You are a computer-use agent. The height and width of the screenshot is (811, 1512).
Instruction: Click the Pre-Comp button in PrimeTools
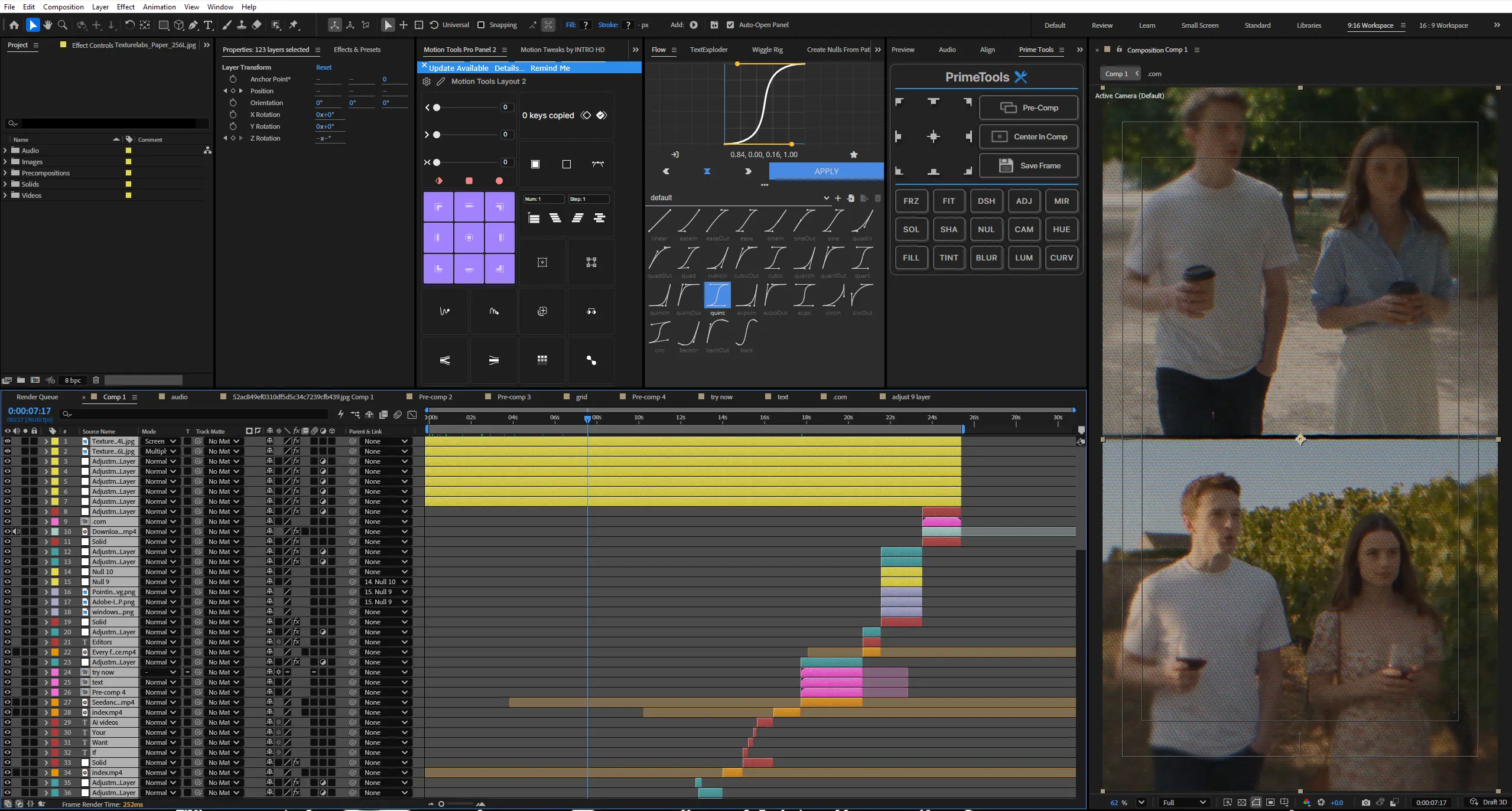(x=1029, y=108)
